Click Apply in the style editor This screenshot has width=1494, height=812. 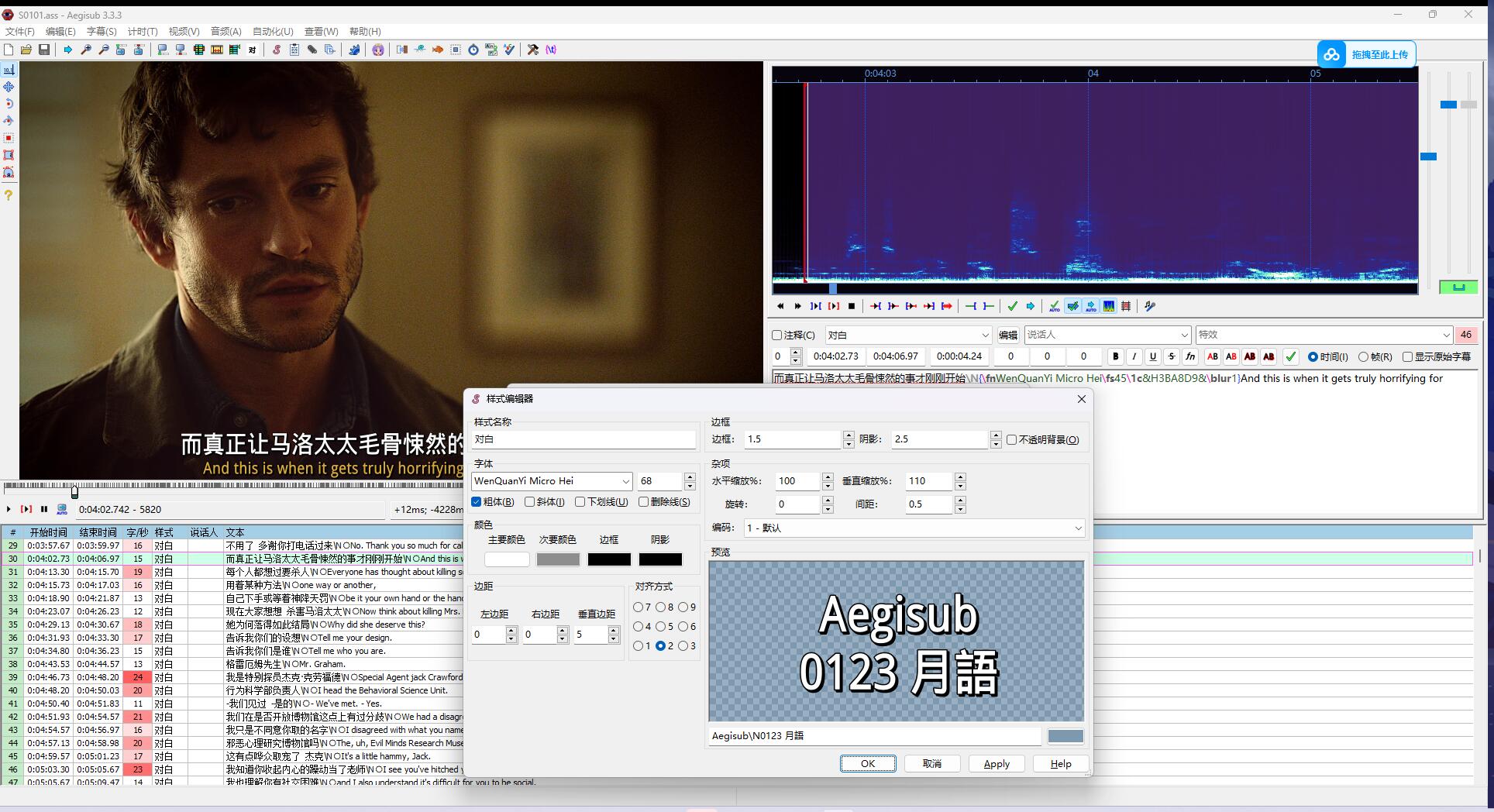tap(997, 763)
